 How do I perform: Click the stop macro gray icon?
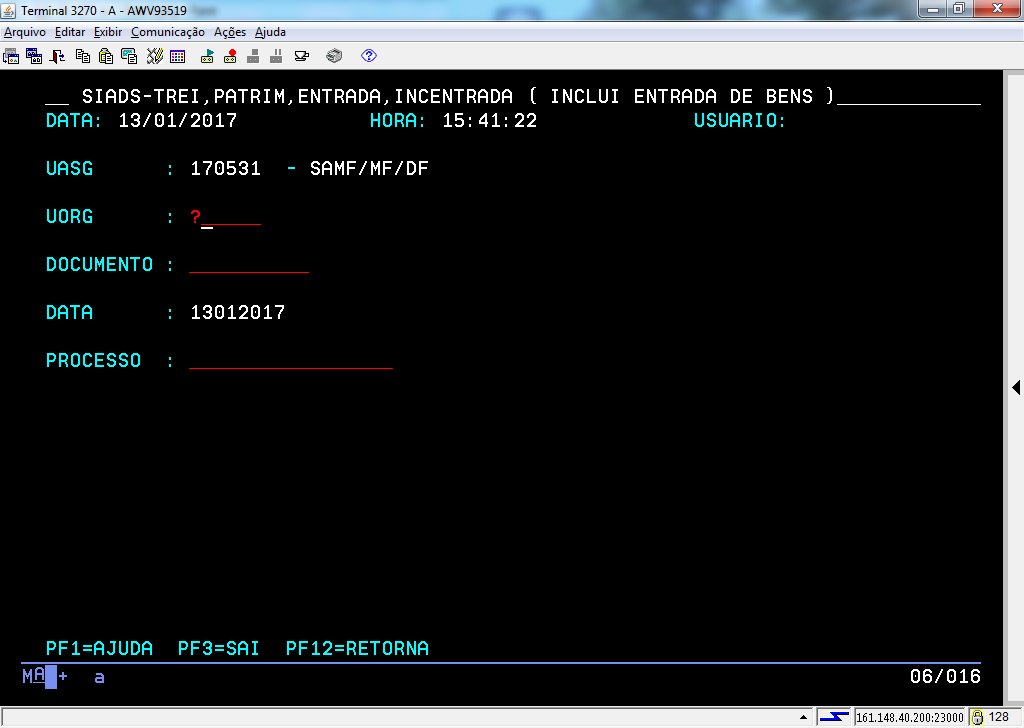253,56
